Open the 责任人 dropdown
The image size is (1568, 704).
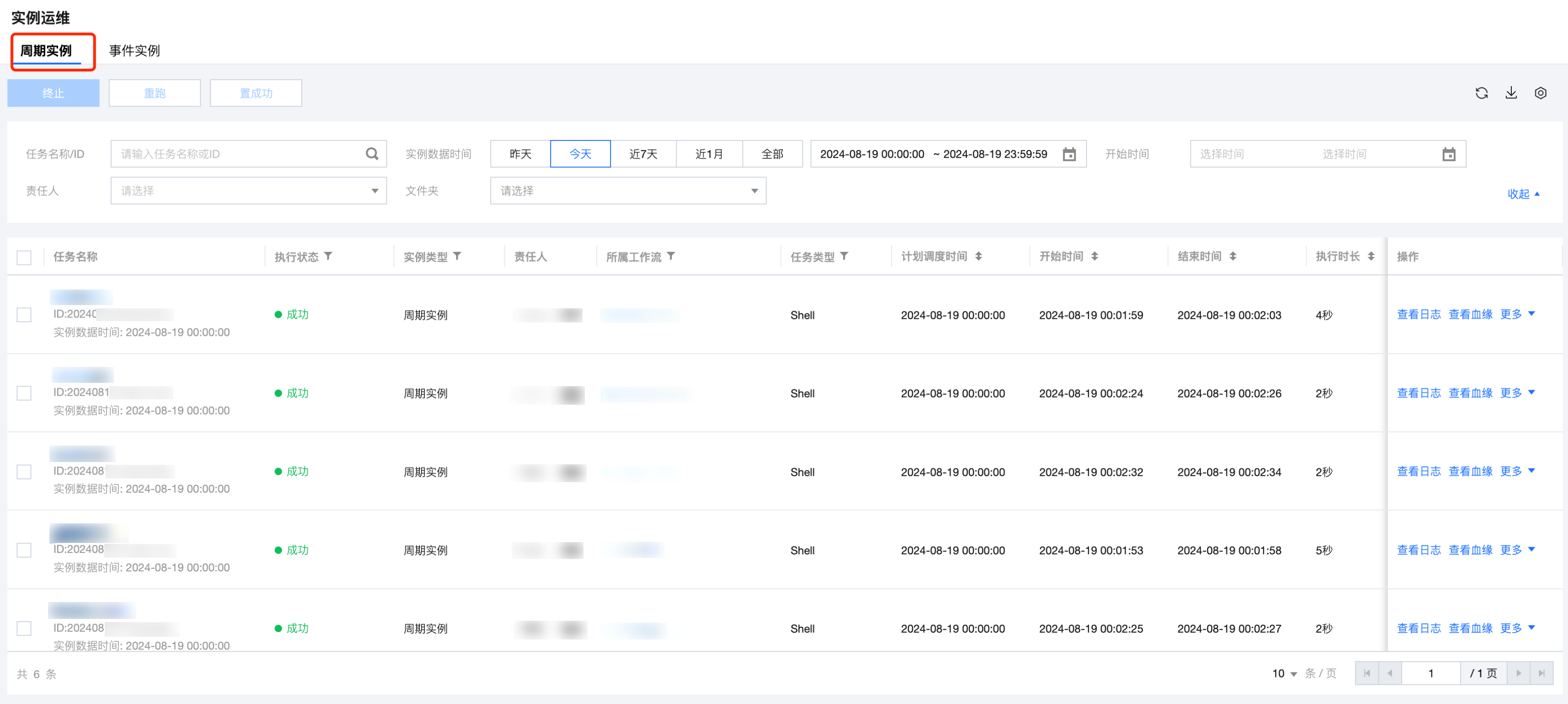[x=248, y=191]
